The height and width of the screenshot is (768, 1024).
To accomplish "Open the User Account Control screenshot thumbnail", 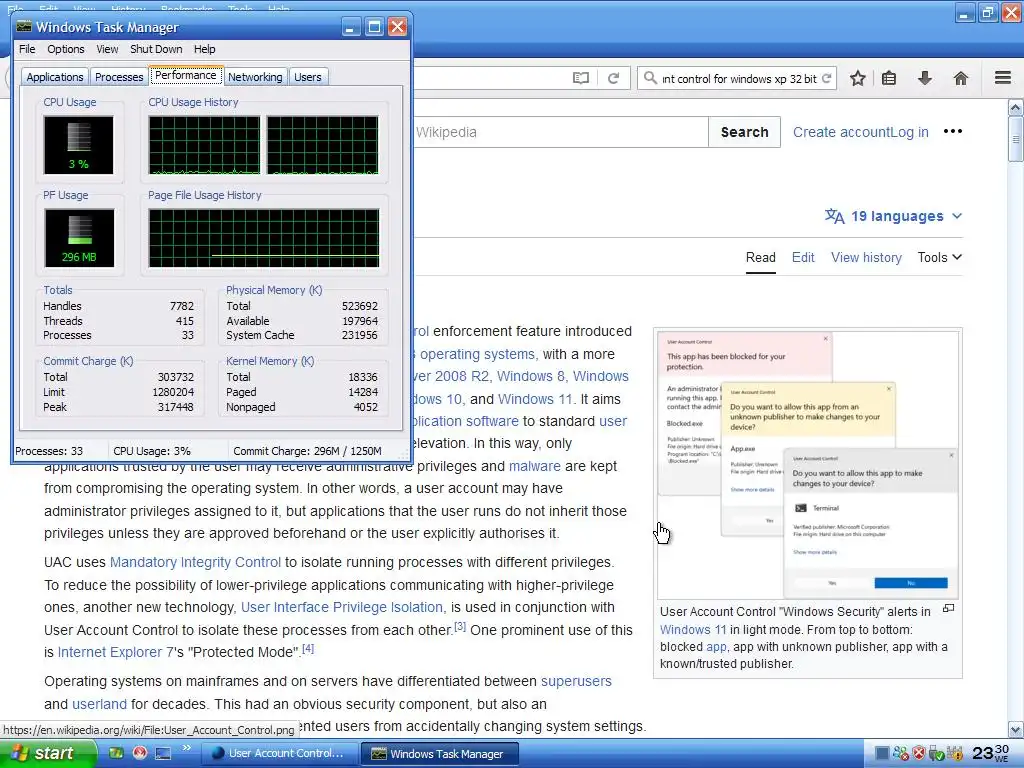I will click(x=808, y=465).
